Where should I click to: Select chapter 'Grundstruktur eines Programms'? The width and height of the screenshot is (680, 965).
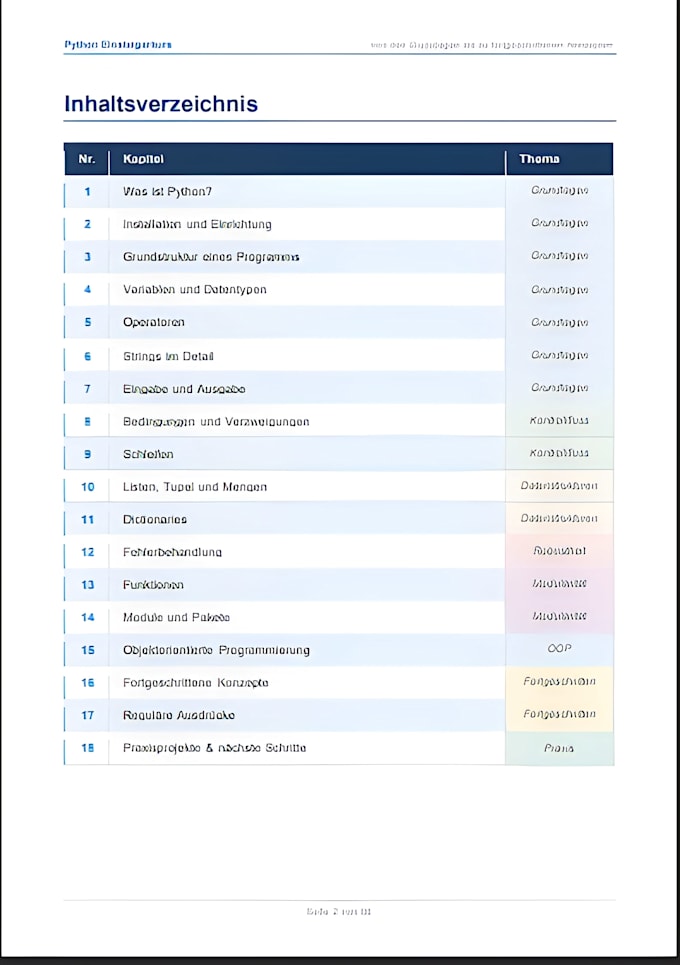(x=211, y=257)
